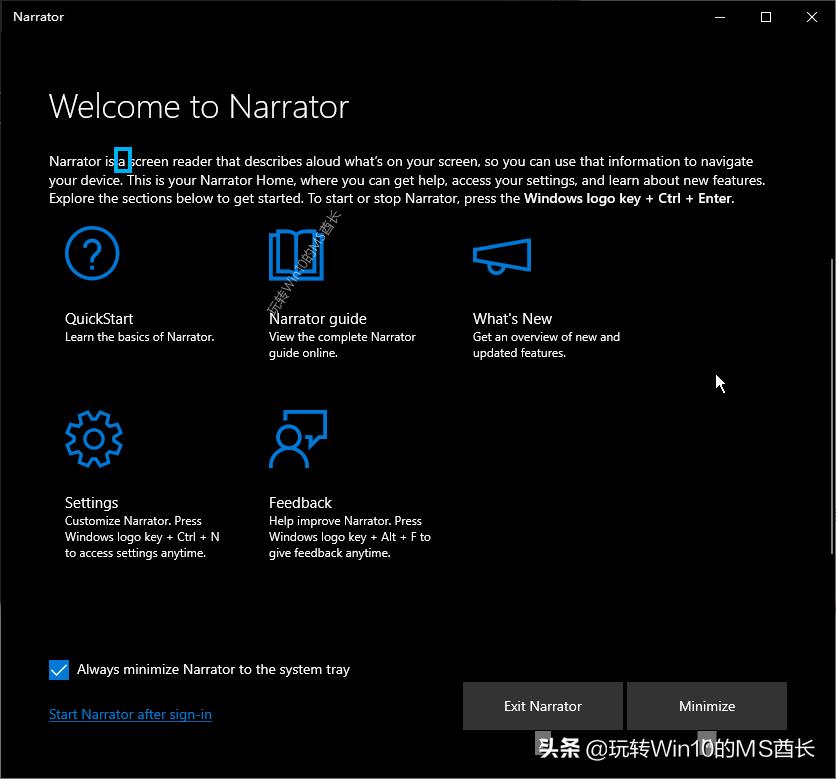This screenshot has height=779, width=836.
Task: Click the Start Narrator after sign-in link
Action: click(x=130, y=715)
